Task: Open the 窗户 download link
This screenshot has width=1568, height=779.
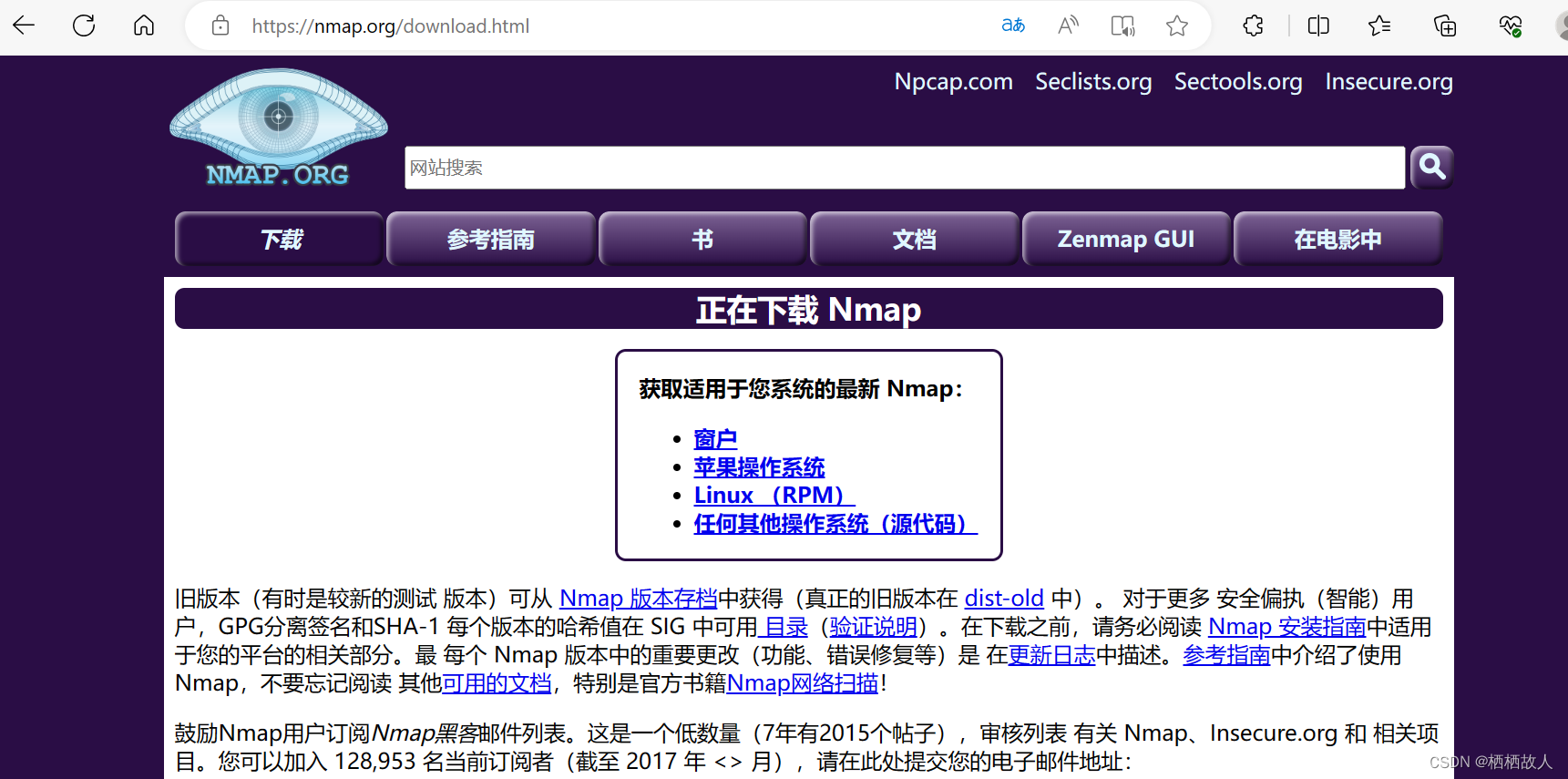Action: point(715,439)
